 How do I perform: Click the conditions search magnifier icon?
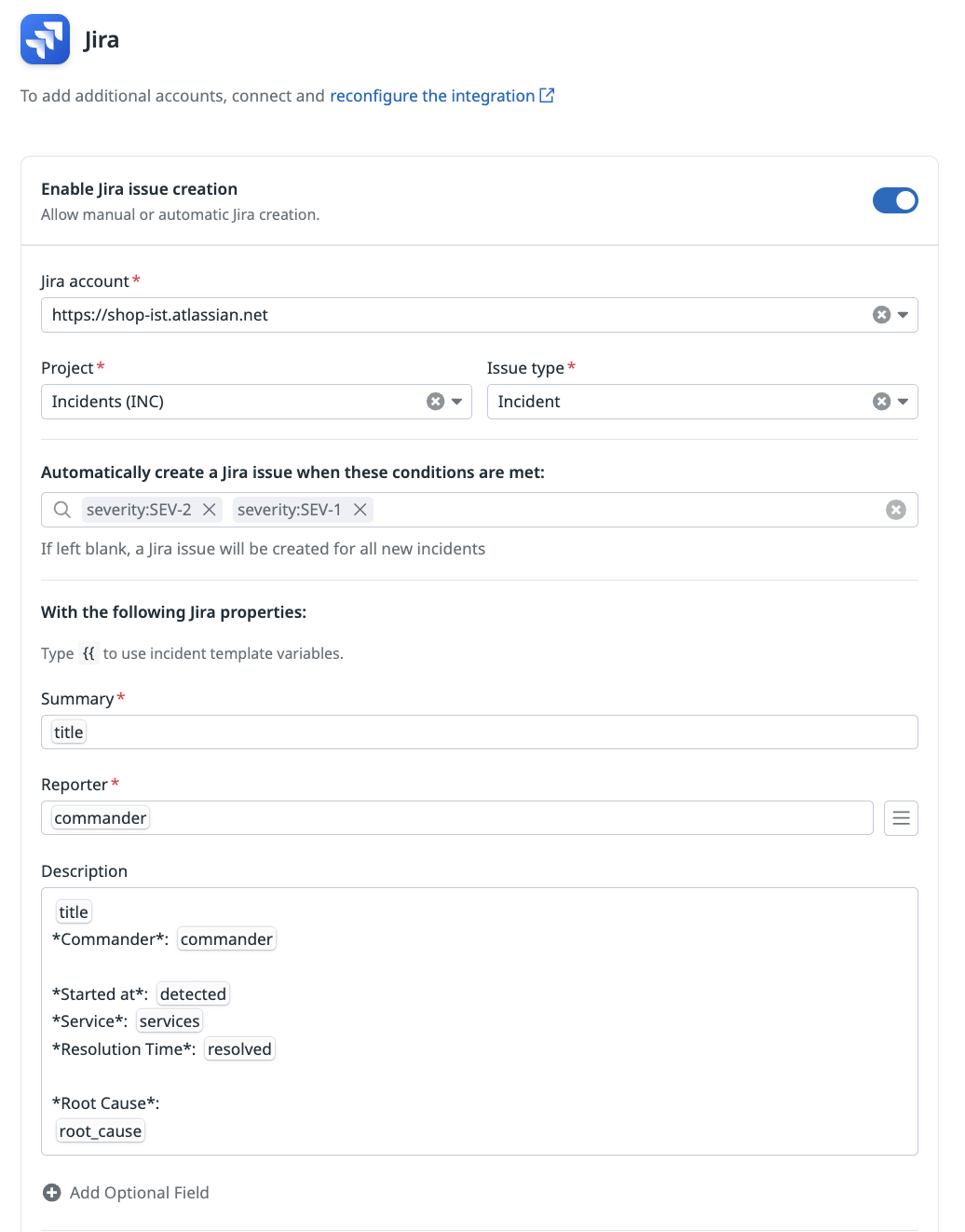62,510
